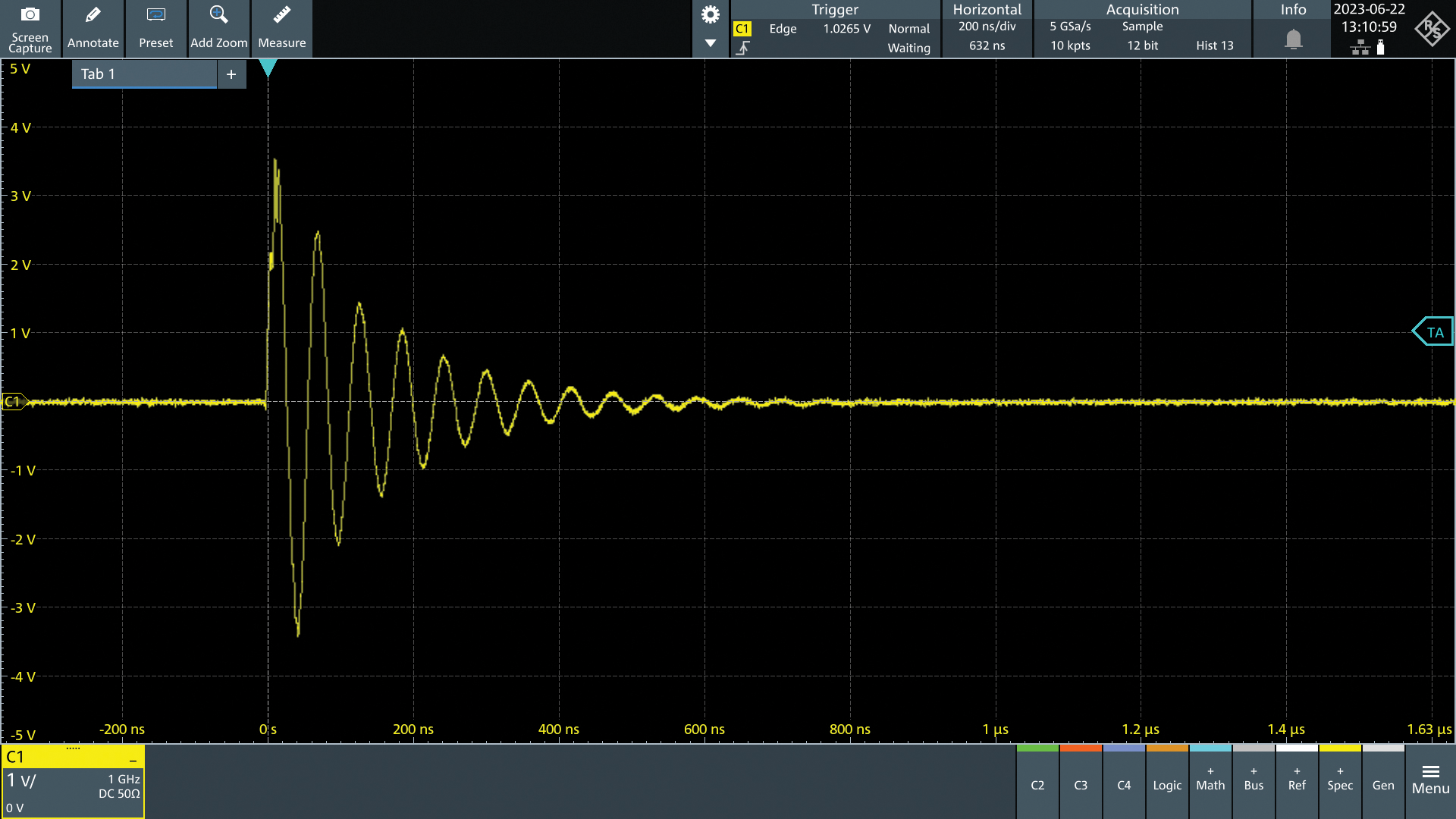Open the Measure ruler tool

281,15
